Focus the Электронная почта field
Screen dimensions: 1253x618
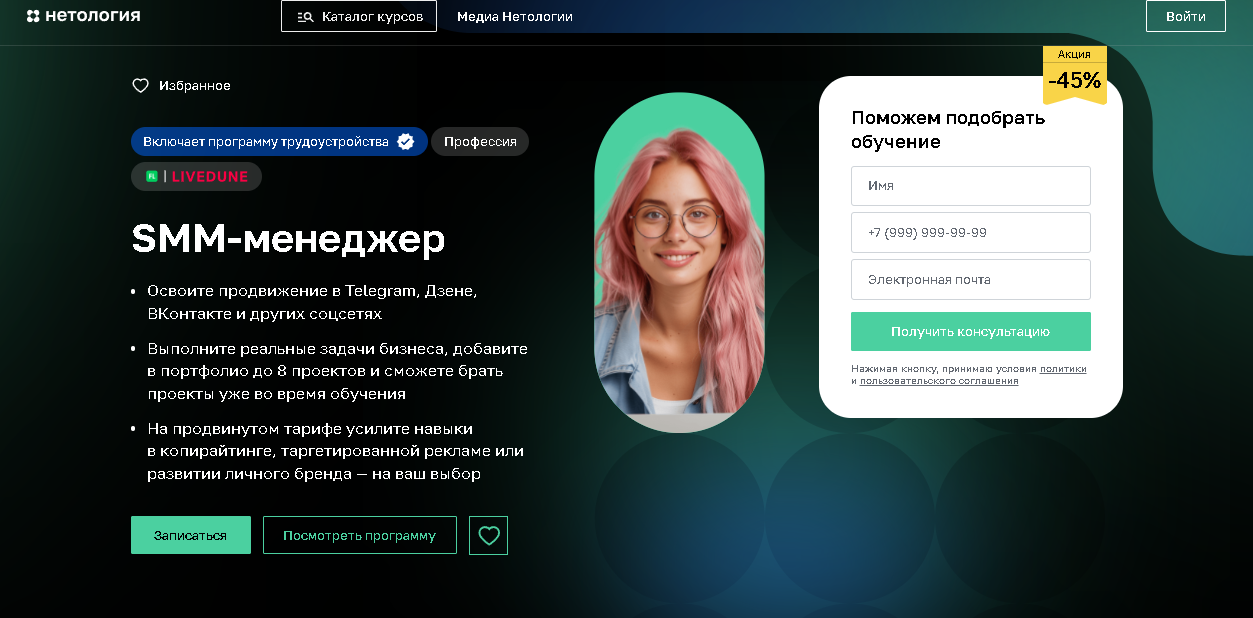coord(971,280)
